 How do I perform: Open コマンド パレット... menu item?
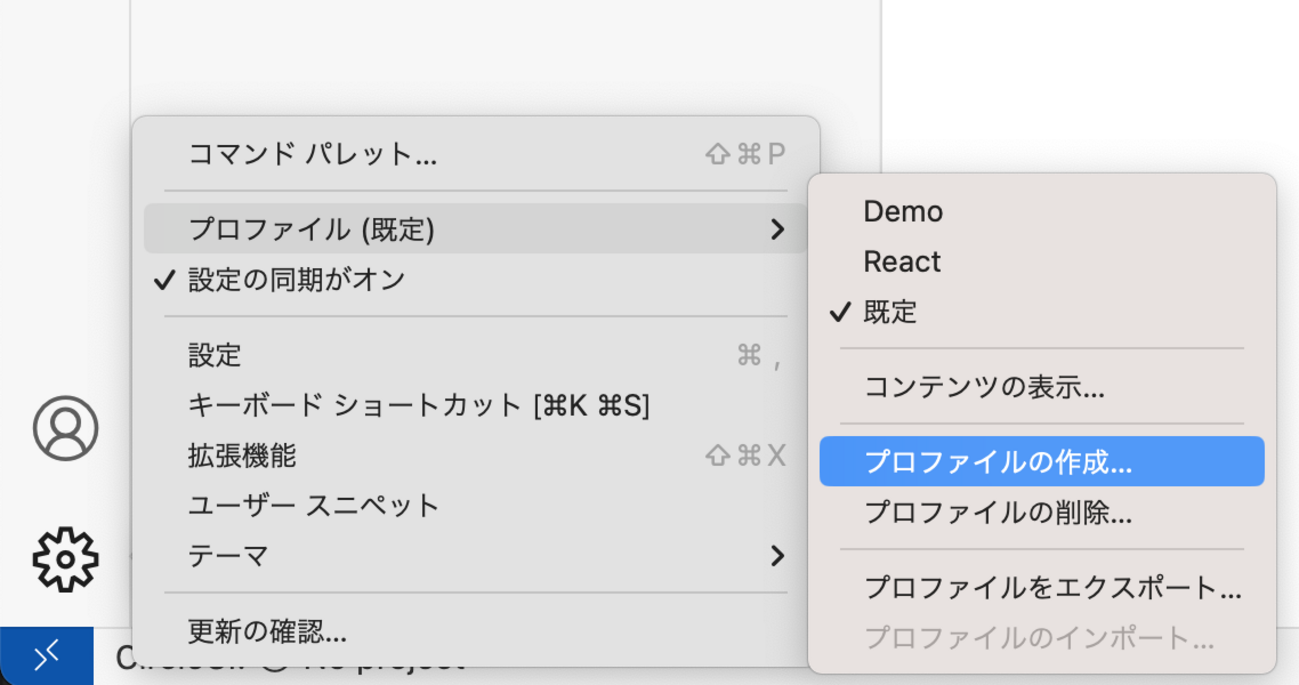tap(312, 154)
